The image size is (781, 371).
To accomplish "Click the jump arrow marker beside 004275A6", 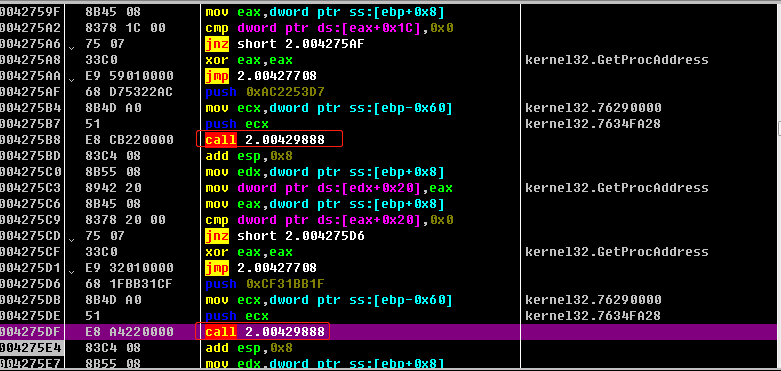I will [x=72, y=48].
